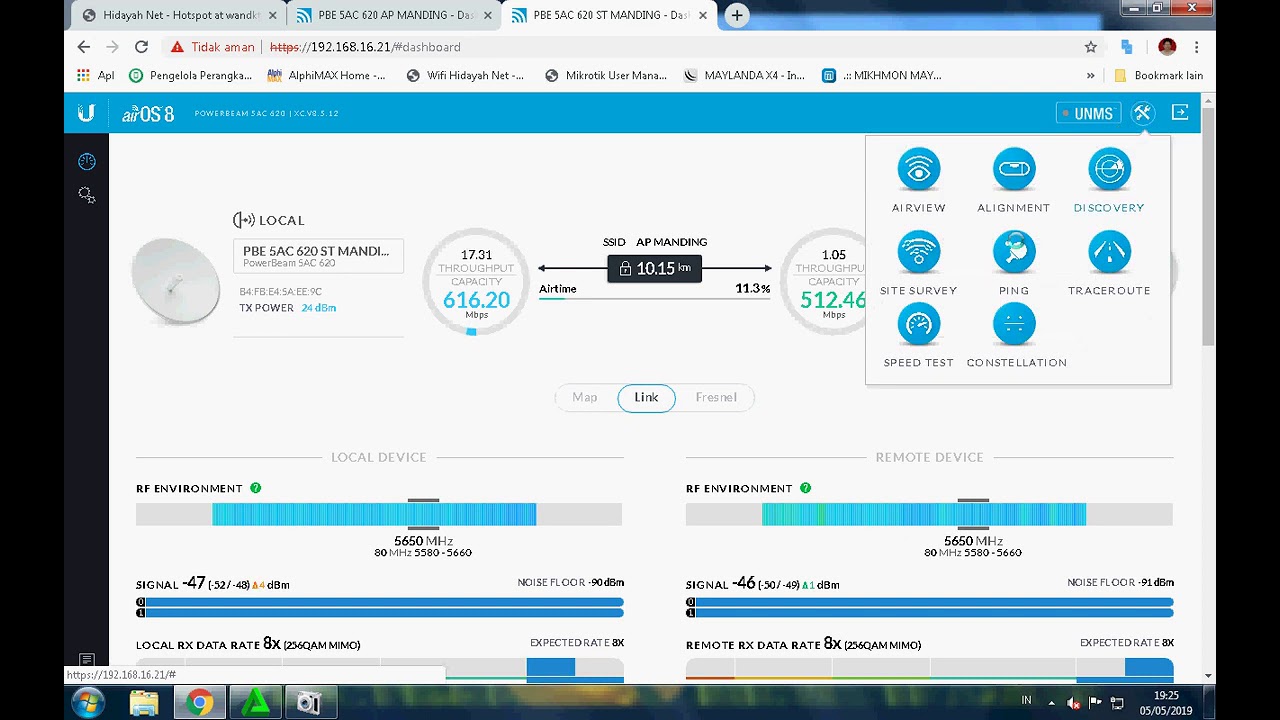Viewport: 1280px width, 720px height.
Task: Select the Fresnel view tab
Action: click(x=716, y=397)
